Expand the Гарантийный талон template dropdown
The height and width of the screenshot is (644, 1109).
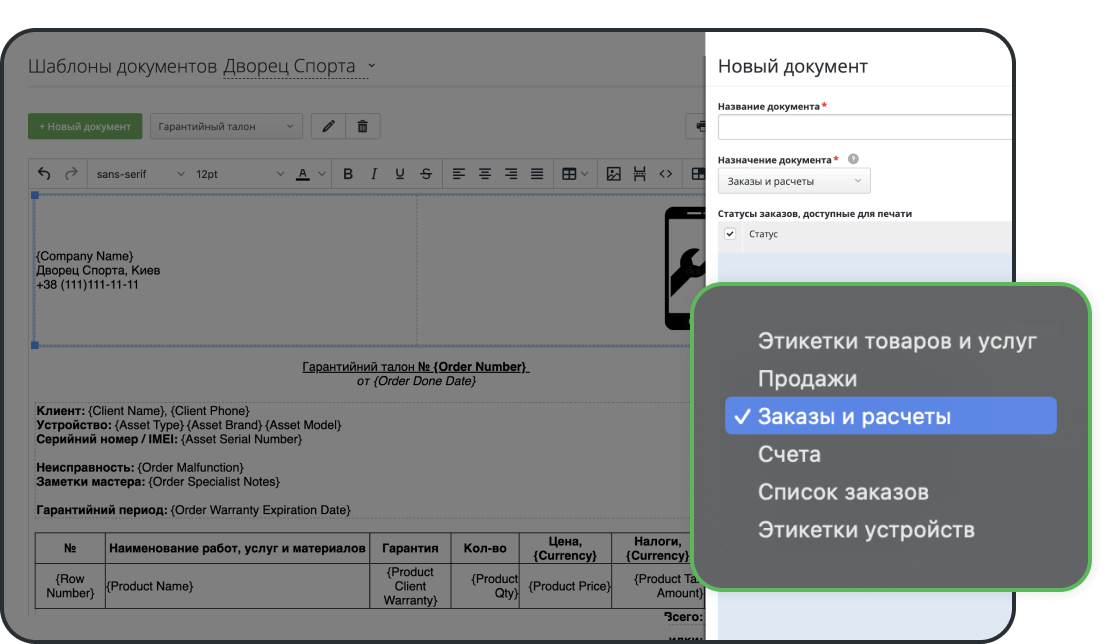click(x=226, y=127)
